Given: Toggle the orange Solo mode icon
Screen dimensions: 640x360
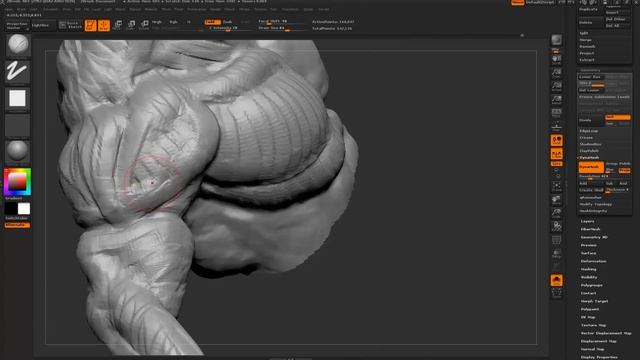Looking at the screenshot, I should point(557,280).
